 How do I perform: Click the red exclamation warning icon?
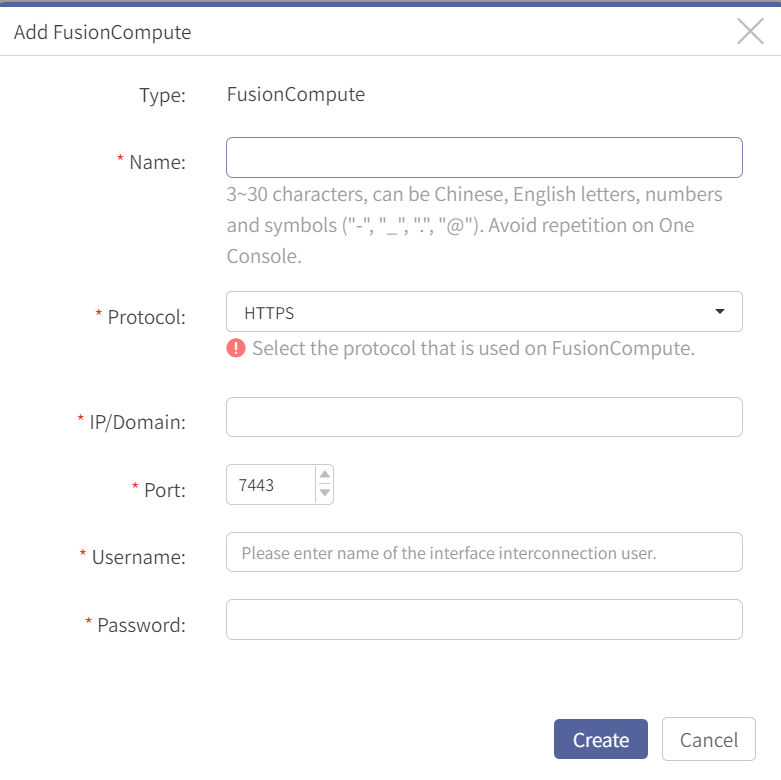pos(236,348)
